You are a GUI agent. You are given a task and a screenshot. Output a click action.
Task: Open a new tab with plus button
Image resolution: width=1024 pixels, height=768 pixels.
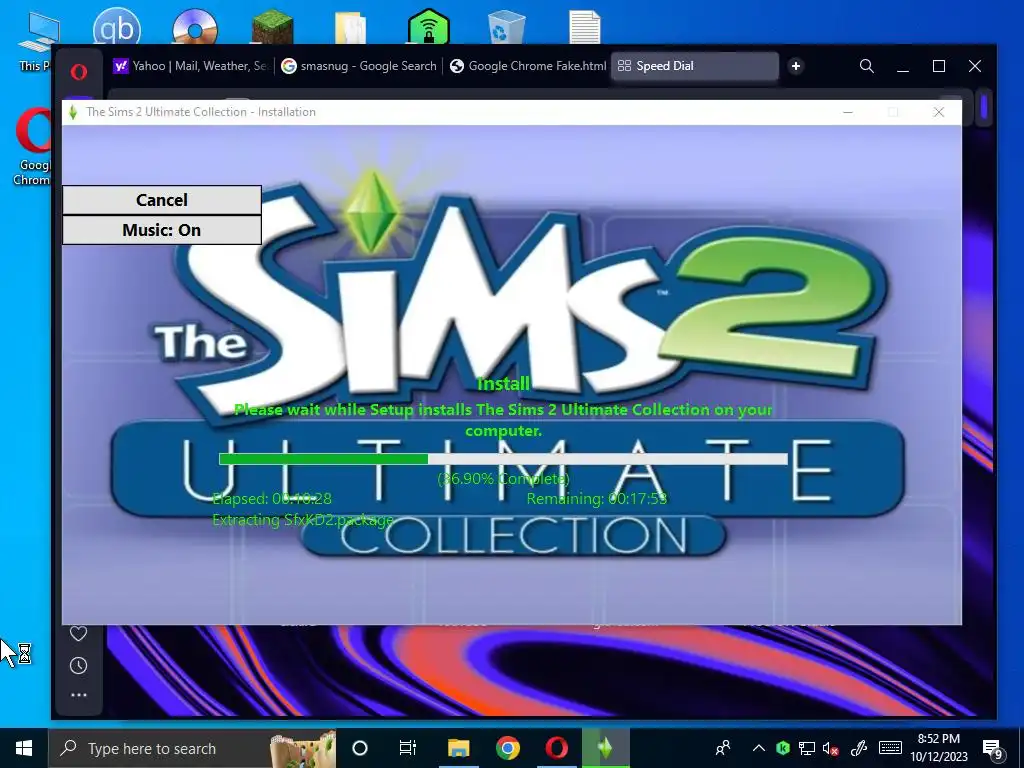coord(795,66)
